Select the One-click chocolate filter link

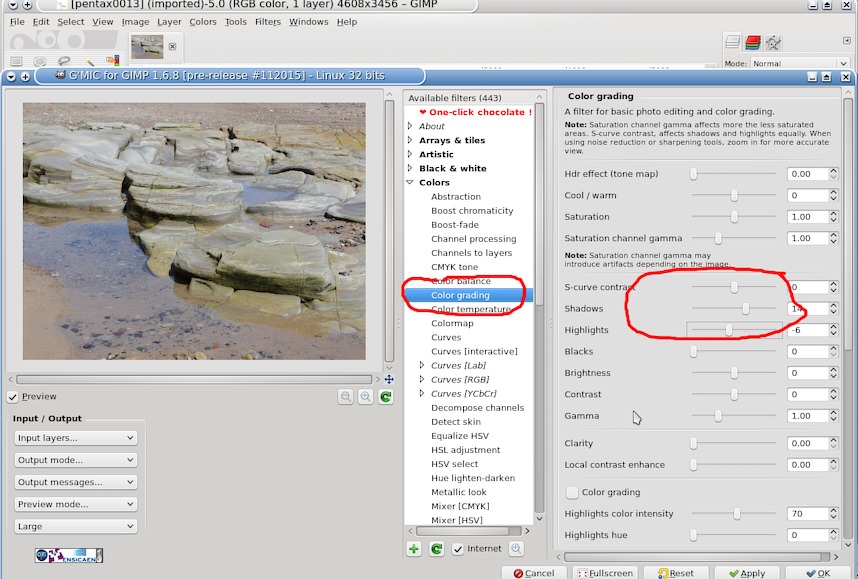tap(475, 112)
